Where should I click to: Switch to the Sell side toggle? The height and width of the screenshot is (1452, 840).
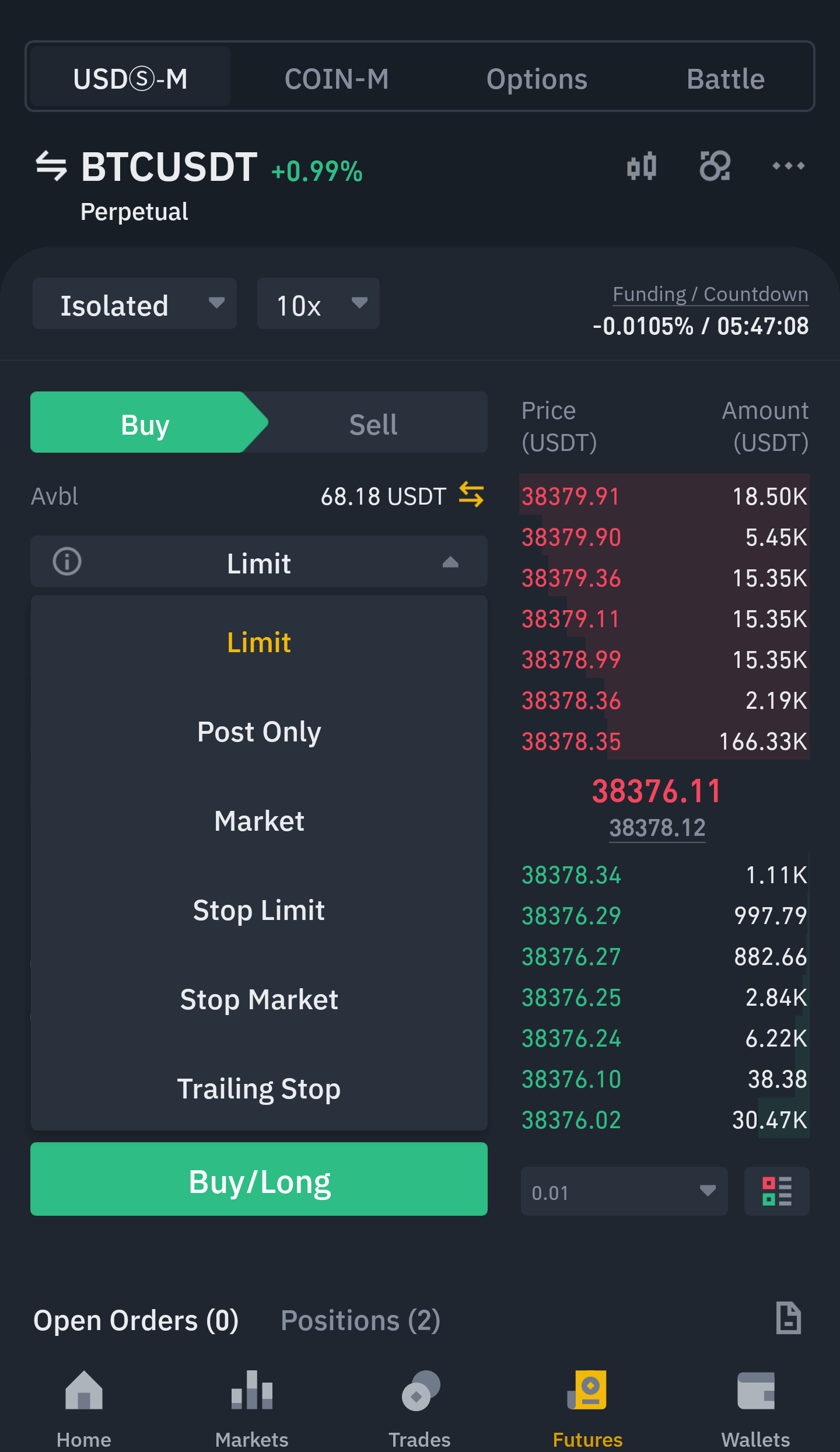(x=373, y=422)
